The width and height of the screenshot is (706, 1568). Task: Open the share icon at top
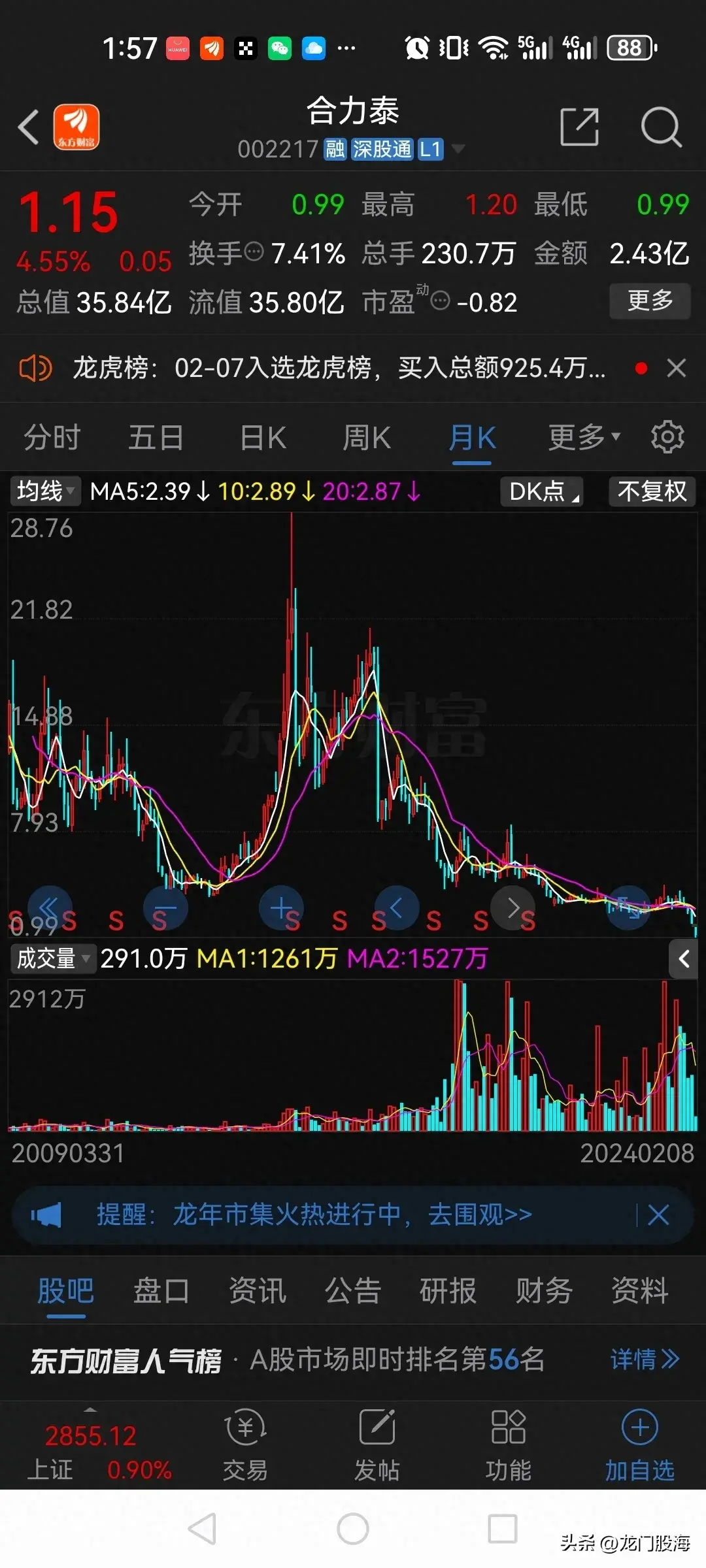point(579,127)
